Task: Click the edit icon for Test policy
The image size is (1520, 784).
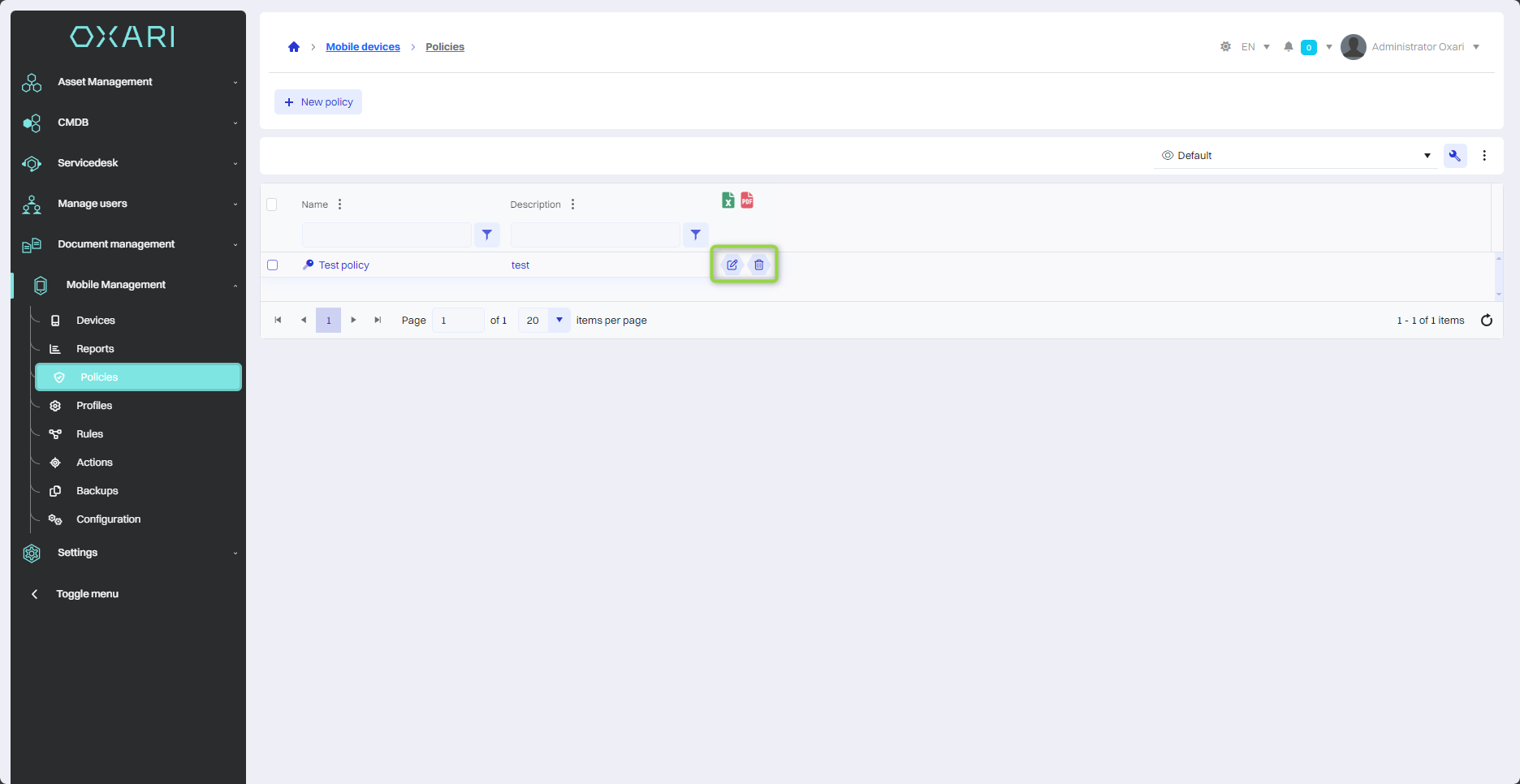Action: tap(732, 265)
